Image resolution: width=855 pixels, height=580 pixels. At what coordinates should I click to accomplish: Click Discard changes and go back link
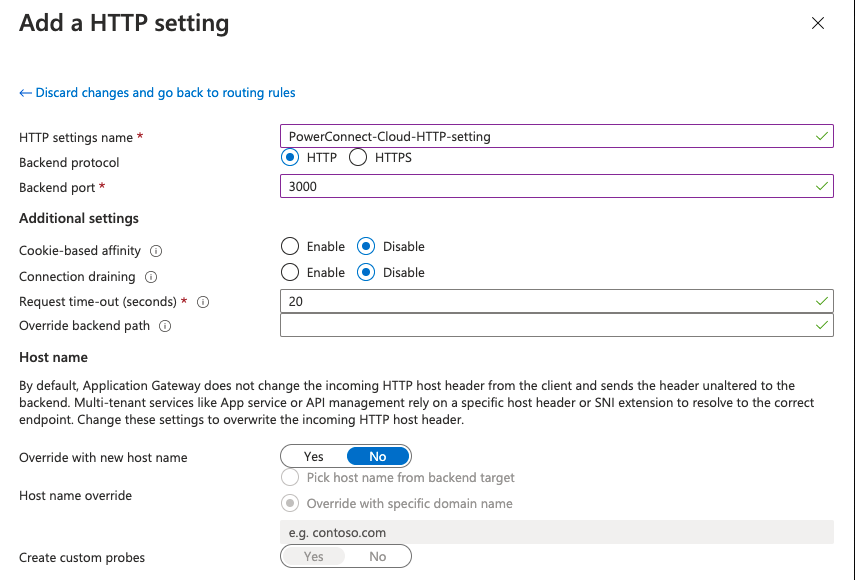click(157, 93)
